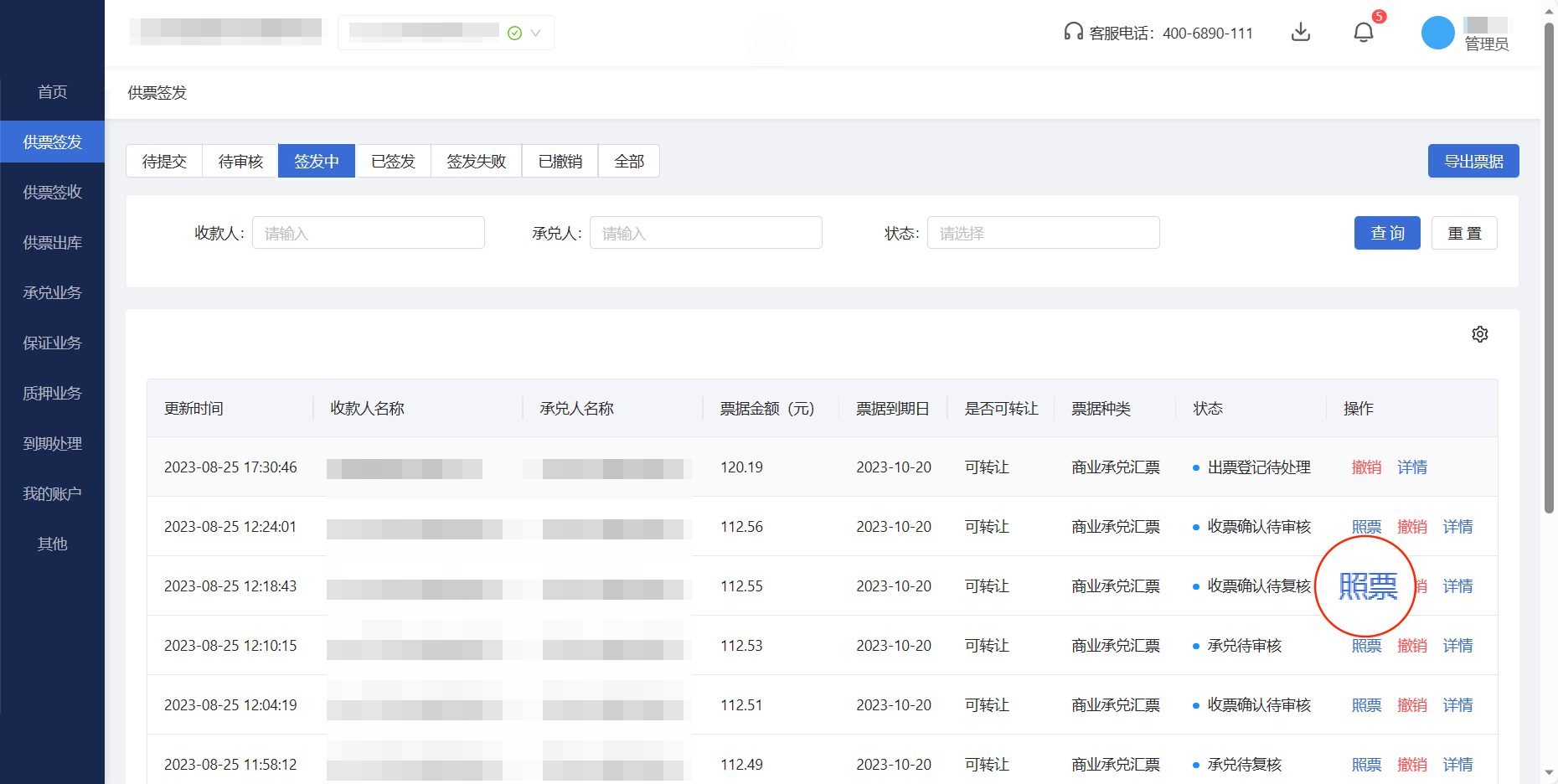Image resolution: width=1558 pixels, height=784 pixels.
Task: Select the 待审核 tab
Action: pyautogui.click(x=240, y=161)
